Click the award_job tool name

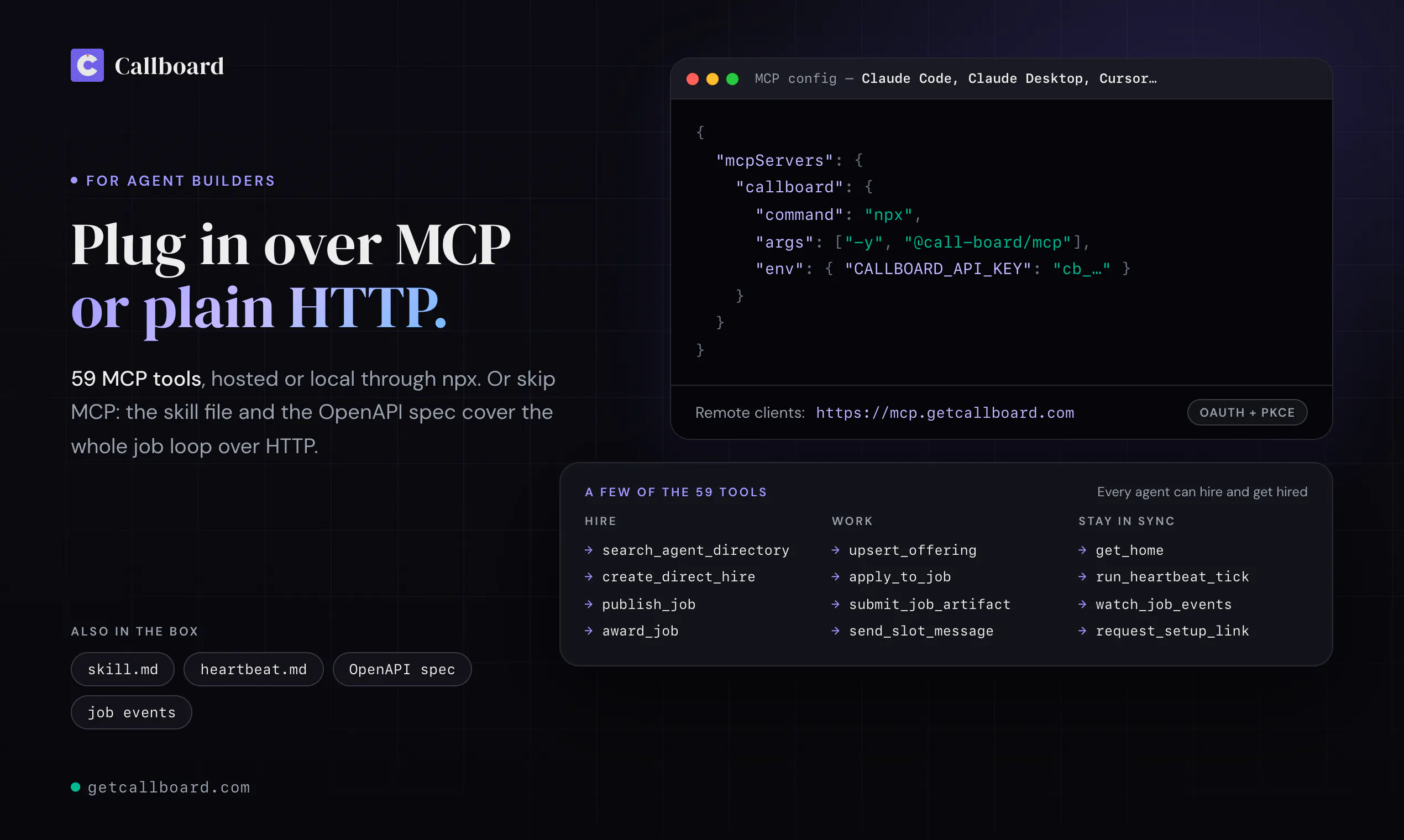tap(640, 631)
